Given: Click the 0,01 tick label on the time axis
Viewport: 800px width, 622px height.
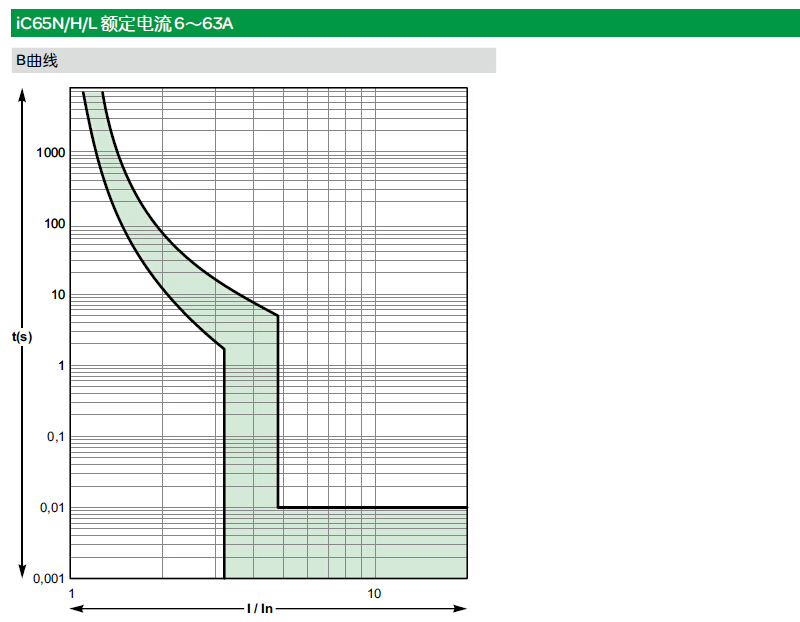Looking at the screenshot, I should coord(51,507).
